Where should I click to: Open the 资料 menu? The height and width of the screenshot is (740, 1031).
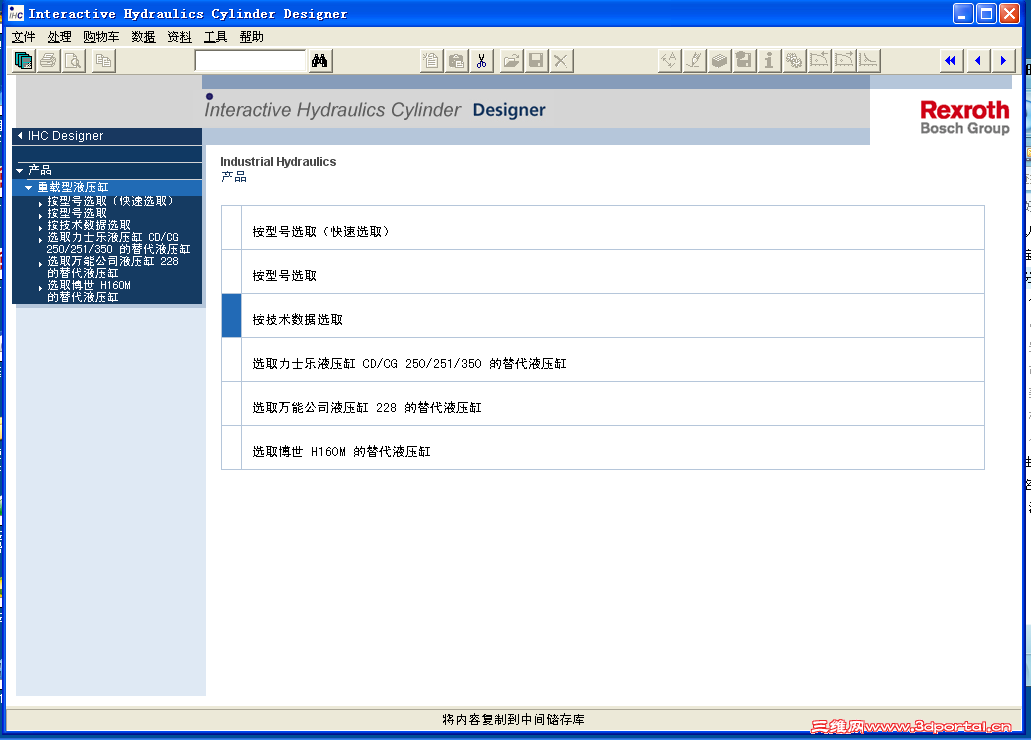click(180, 37)
